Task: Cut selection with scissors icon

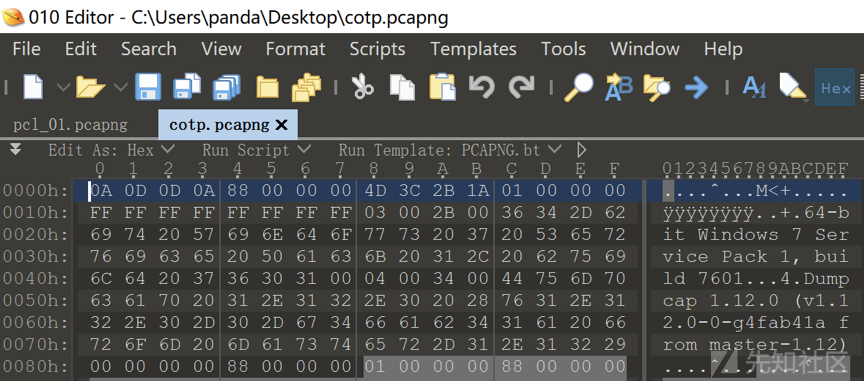Action: point(362,87)
